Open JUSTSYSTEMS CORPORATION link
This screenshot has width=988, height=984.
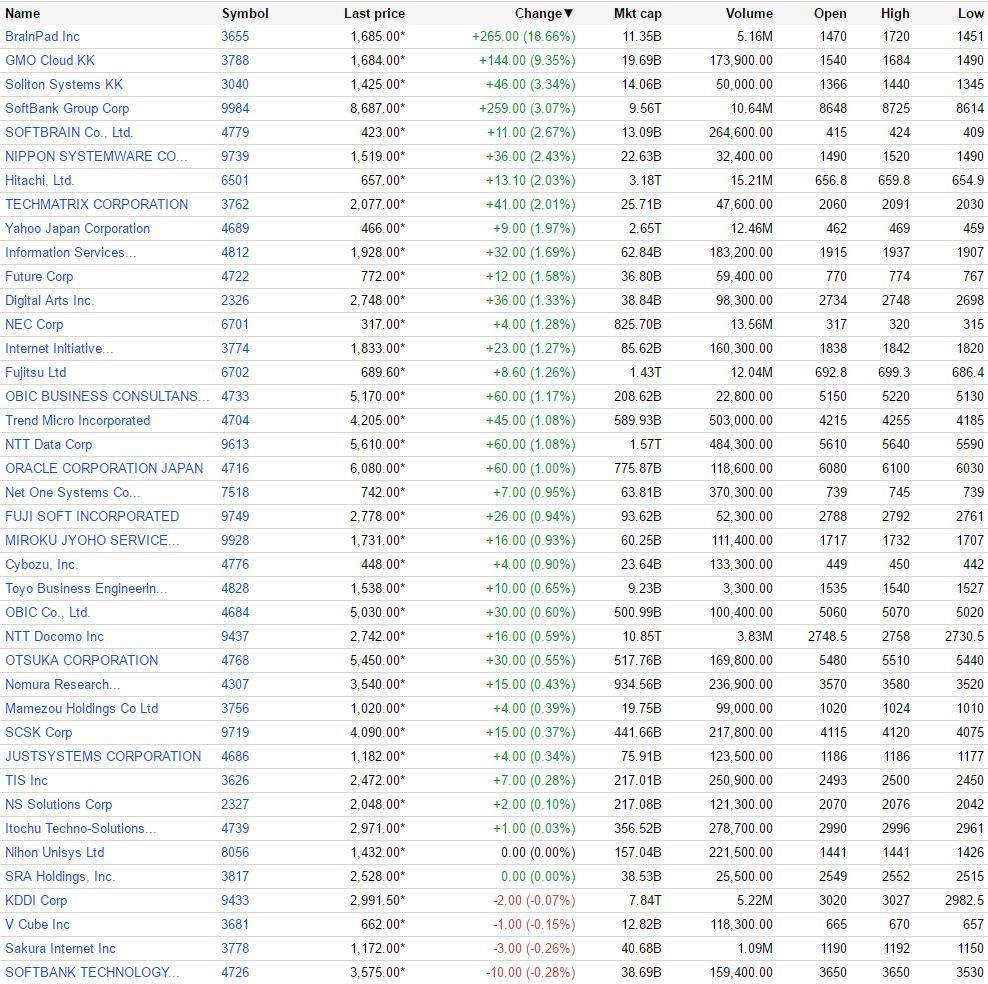pyautogui.click(x=103, y=756)
